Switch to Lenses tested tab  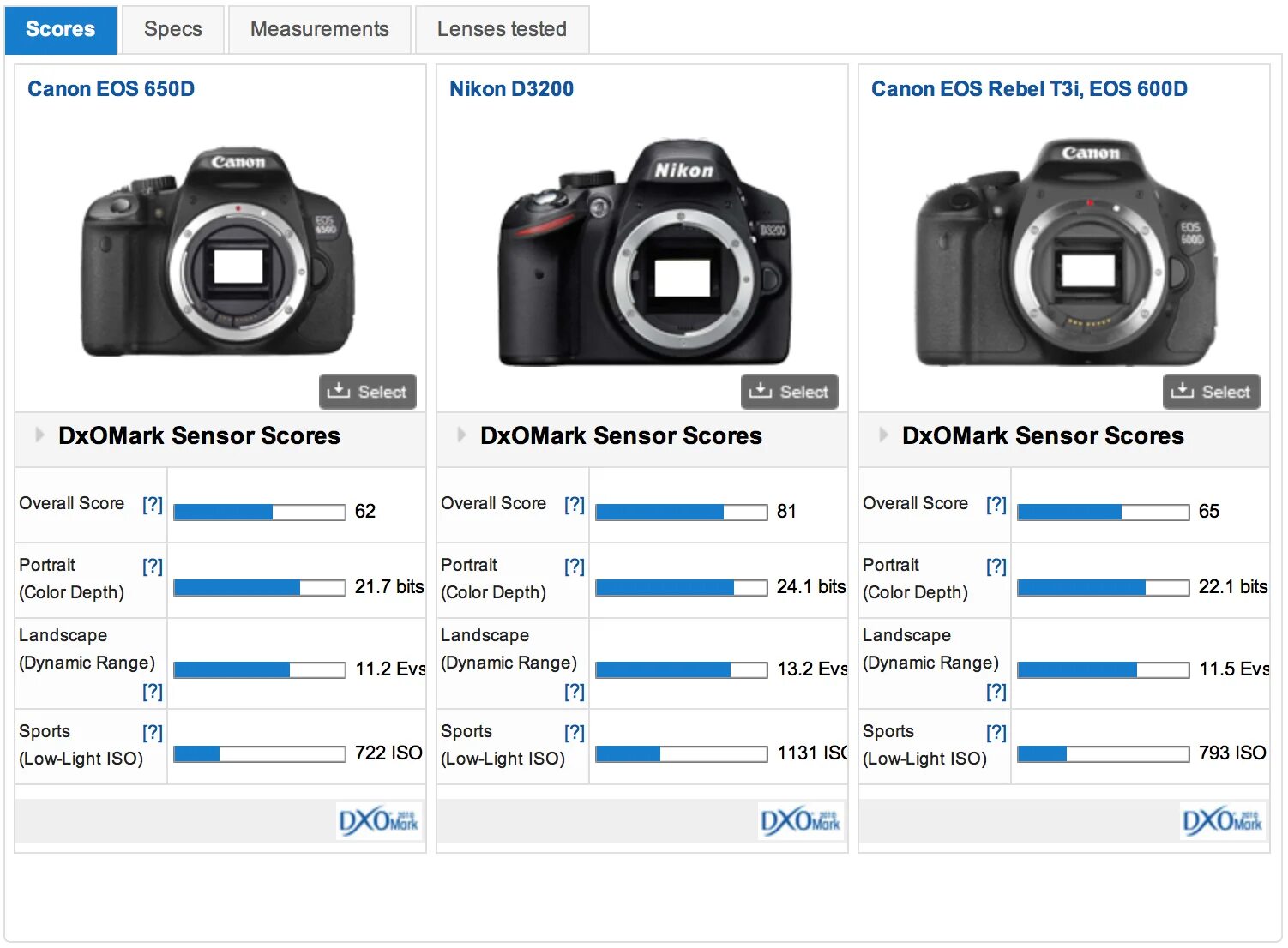click(502, 30)
